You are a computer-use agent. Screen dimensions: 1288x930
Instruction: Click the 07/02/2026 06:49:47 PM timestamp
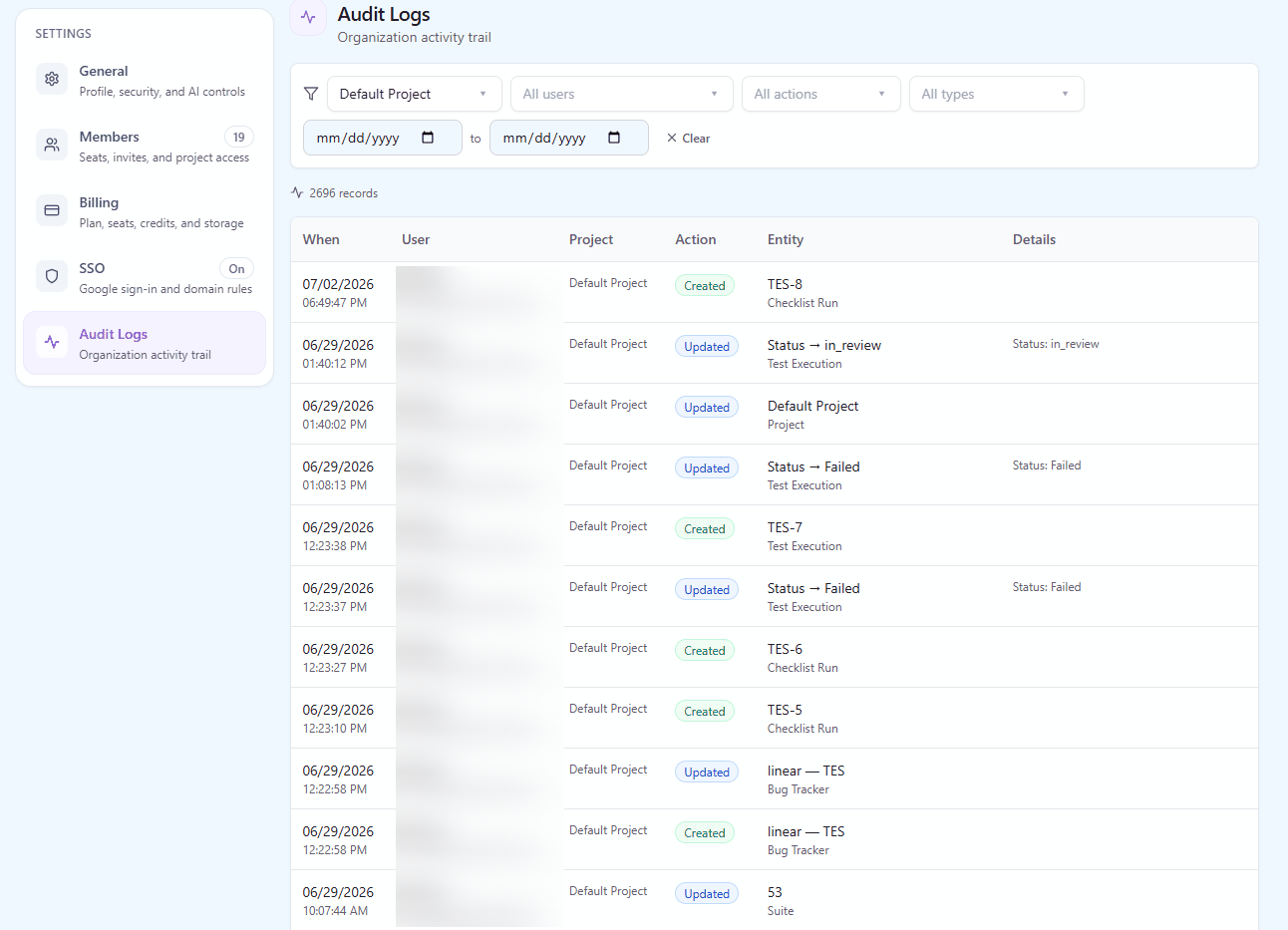[338, 293]
